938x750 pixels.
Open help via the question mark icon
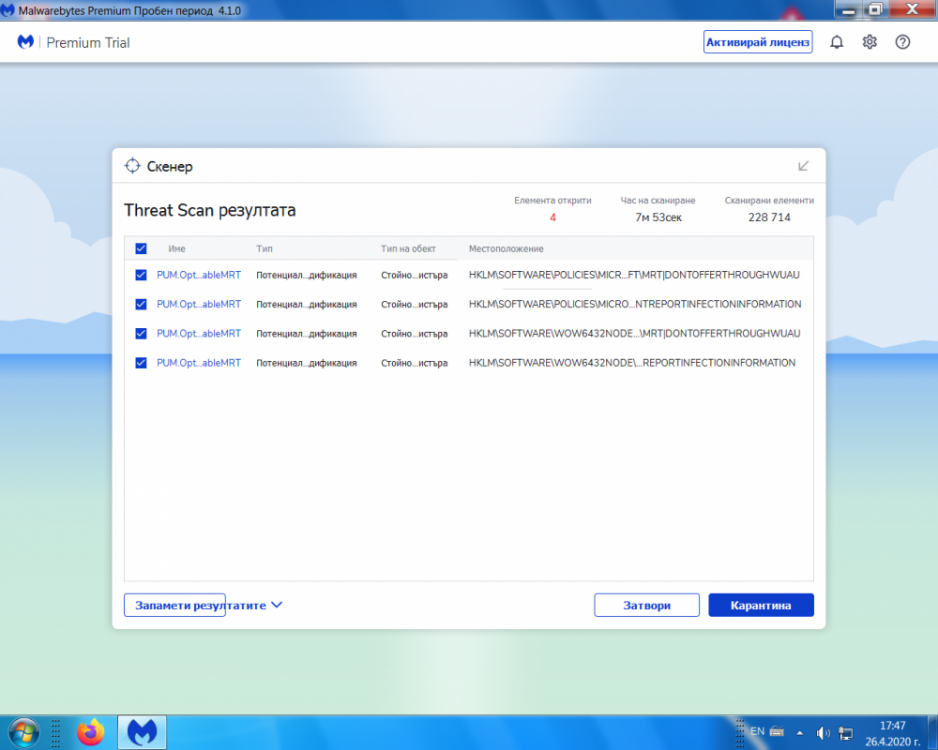point(903,42)
